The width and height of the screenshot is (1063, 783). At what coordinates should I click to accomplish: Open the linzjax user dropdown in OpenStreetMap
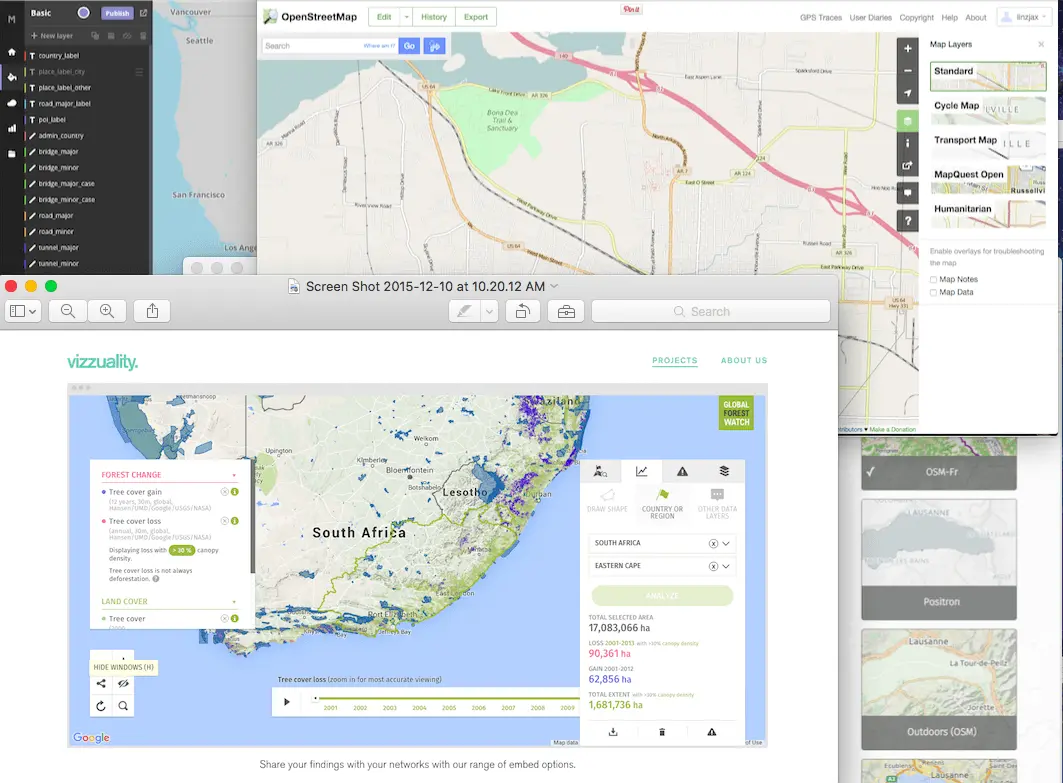click(1023, 17)
